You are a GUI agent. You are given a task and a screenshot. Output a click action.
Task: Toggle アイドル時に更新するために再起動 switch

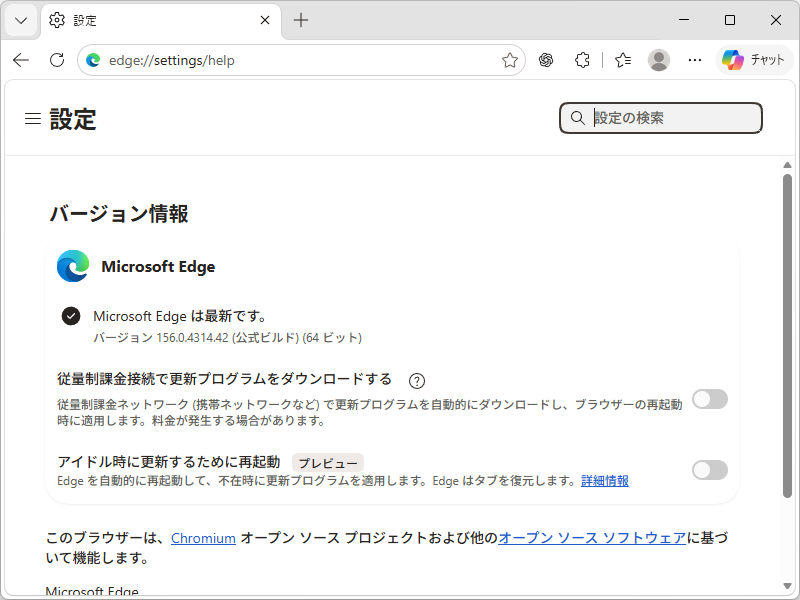[710, 470]
